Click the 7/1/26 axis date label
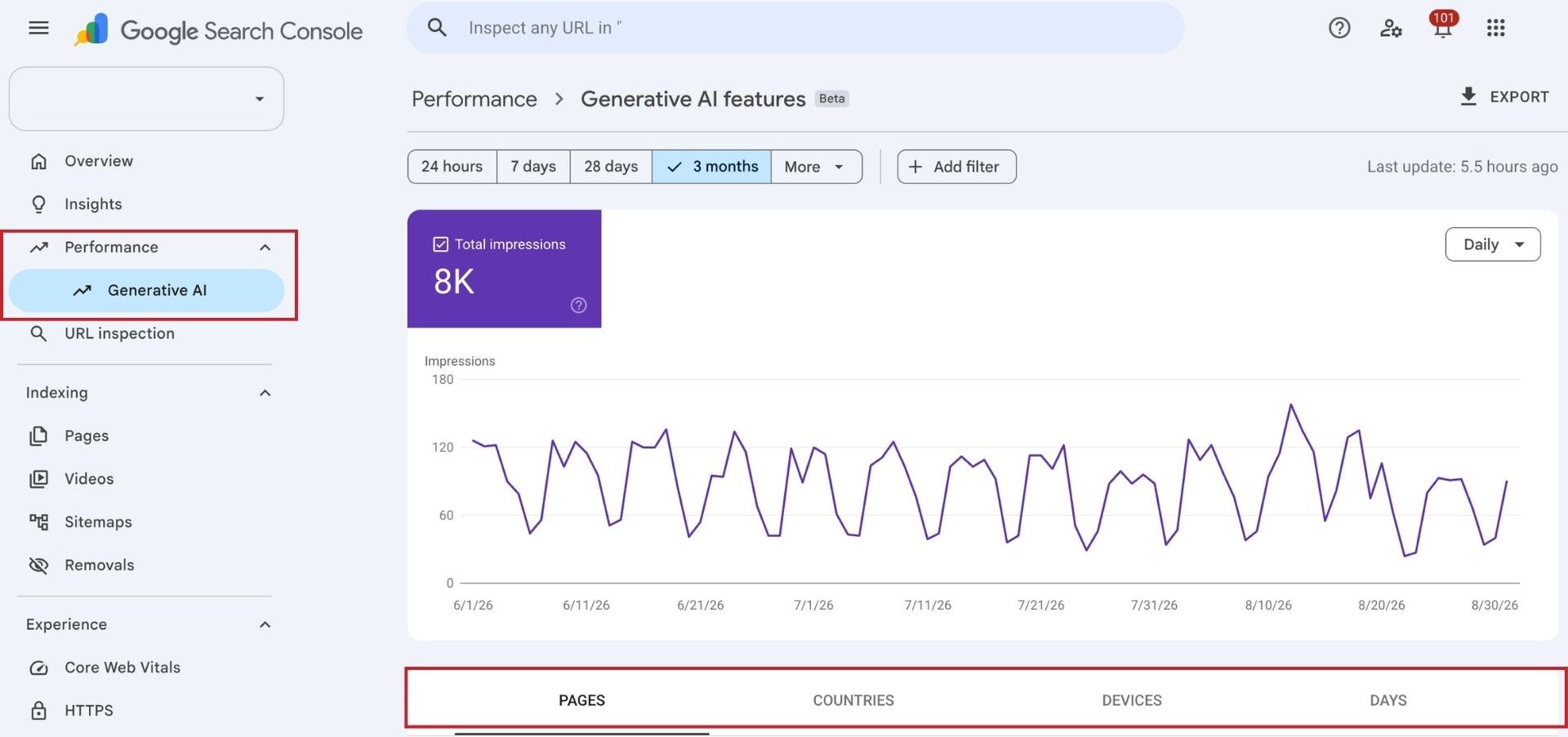 point(813,605)
